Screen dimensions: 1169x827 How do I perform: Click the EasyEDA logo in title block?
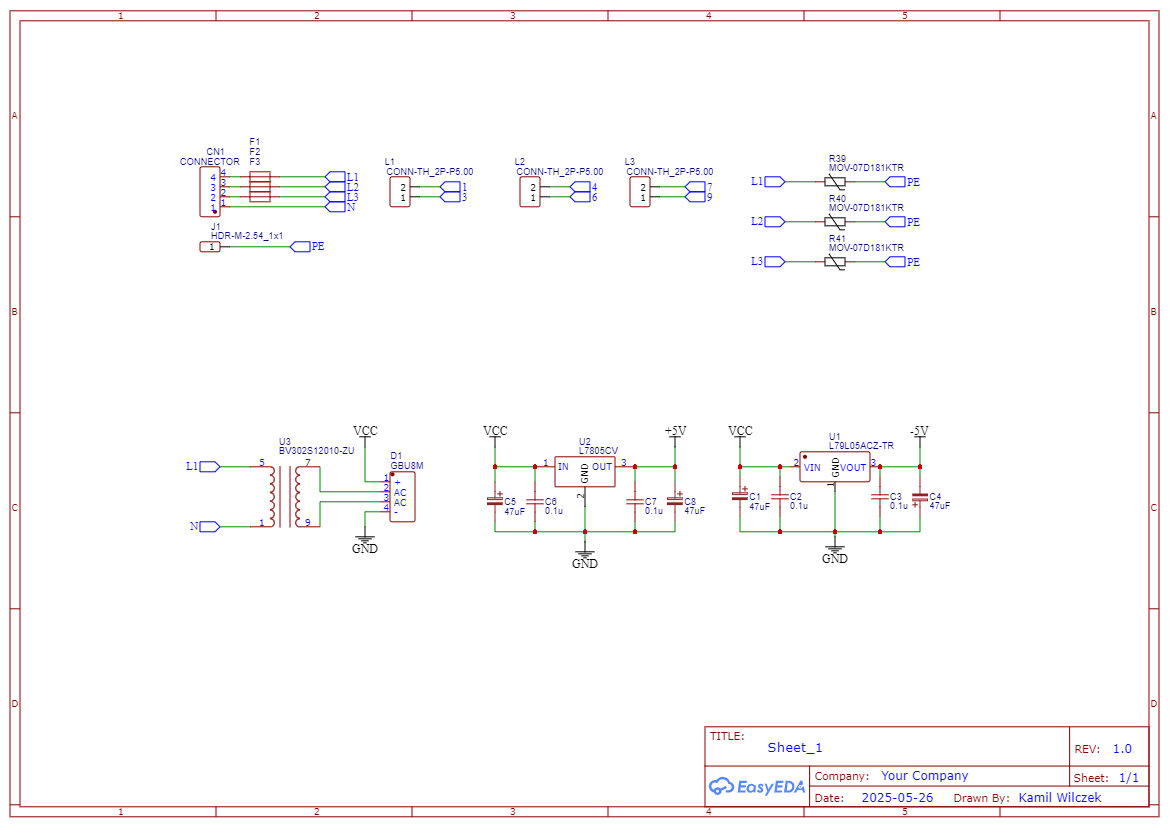pos(757,786)
